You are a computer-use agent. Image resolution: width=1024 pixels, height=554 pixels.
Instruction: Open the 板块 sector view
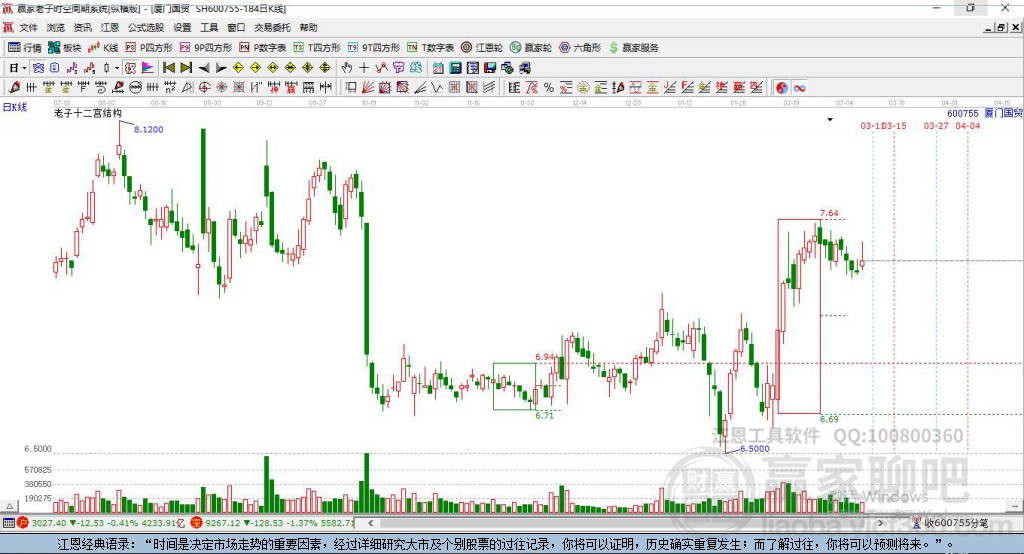point(64,48)
